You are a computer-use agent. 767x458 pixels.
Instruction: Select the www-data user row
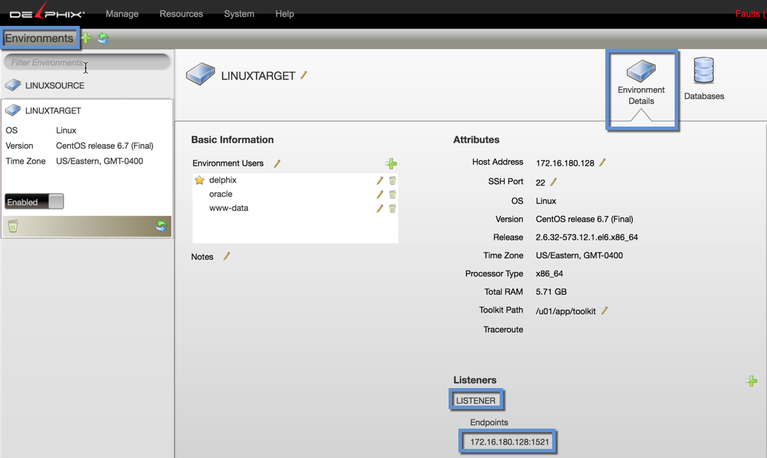click(295, 208)
